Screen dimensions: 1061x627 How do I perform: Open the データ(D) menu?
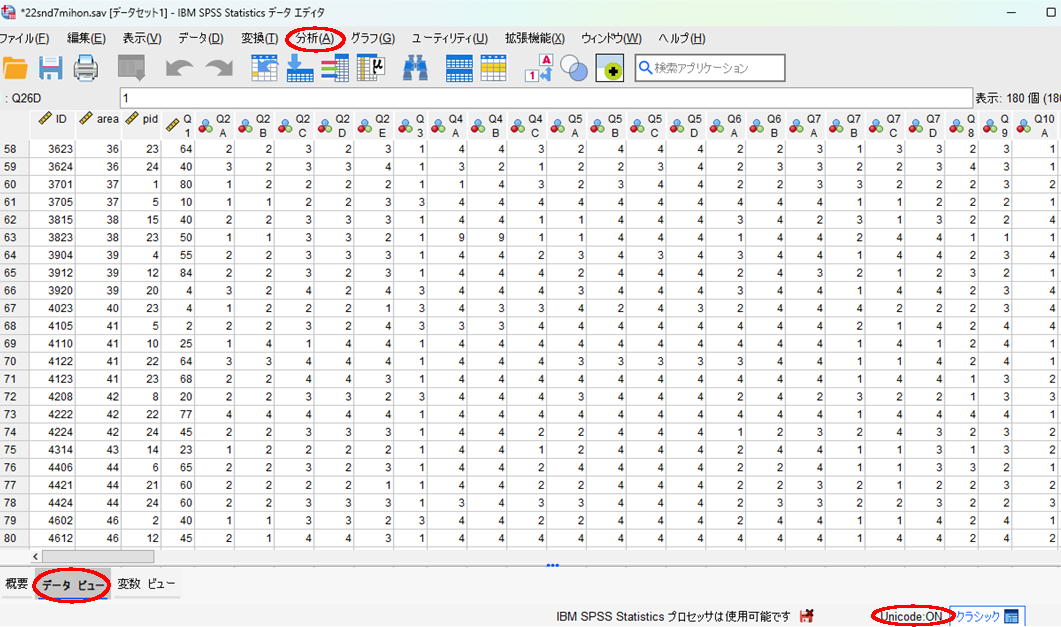click(x=200, y=39)
